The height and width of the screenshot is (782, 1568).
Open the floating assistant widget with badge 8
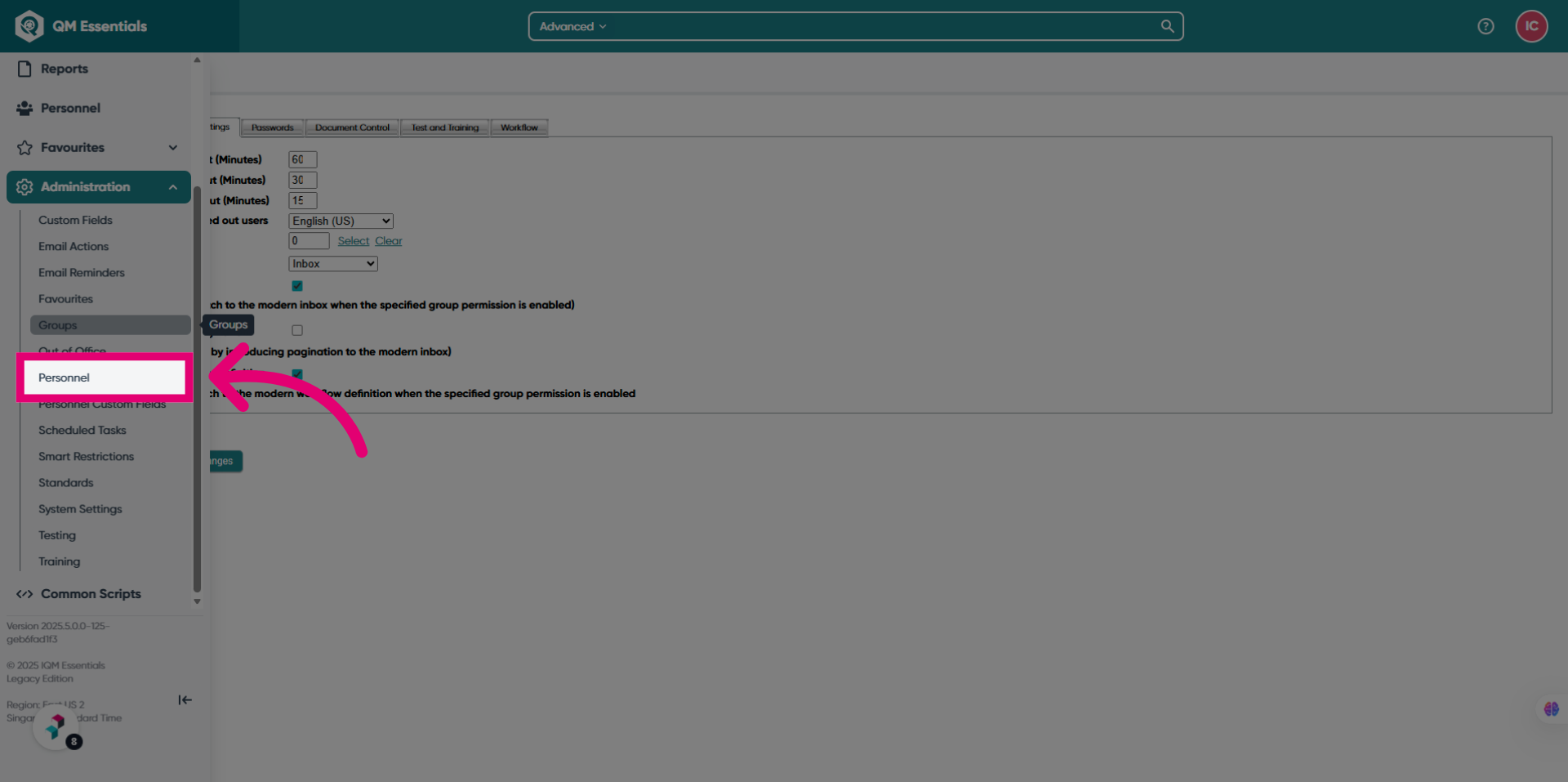coord(56,726)
